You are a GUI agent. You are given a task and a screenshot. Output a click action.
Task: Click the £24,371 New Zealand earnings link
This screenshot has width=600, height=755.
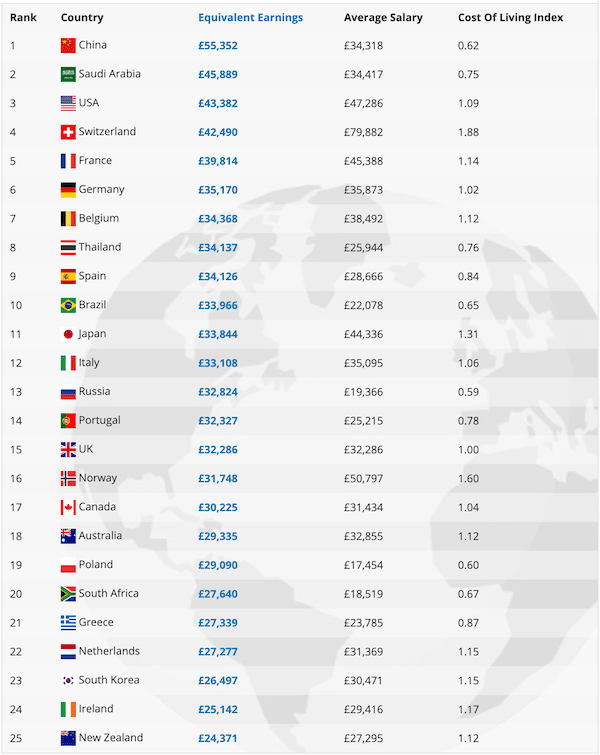click(x=218, y=738)
